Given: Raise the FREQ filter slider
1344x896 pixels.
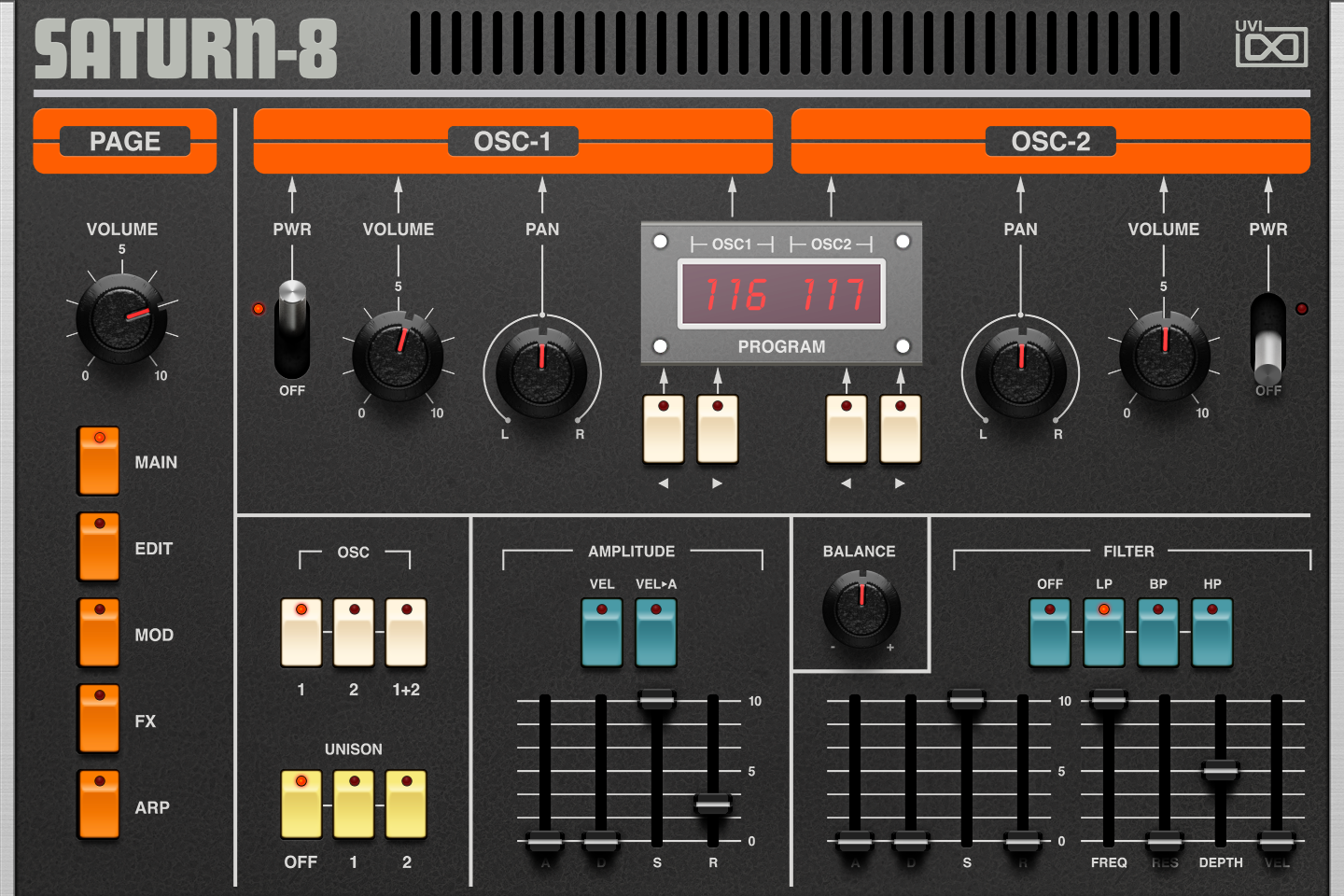Looking at the screenshot, I should [1107, 700].
